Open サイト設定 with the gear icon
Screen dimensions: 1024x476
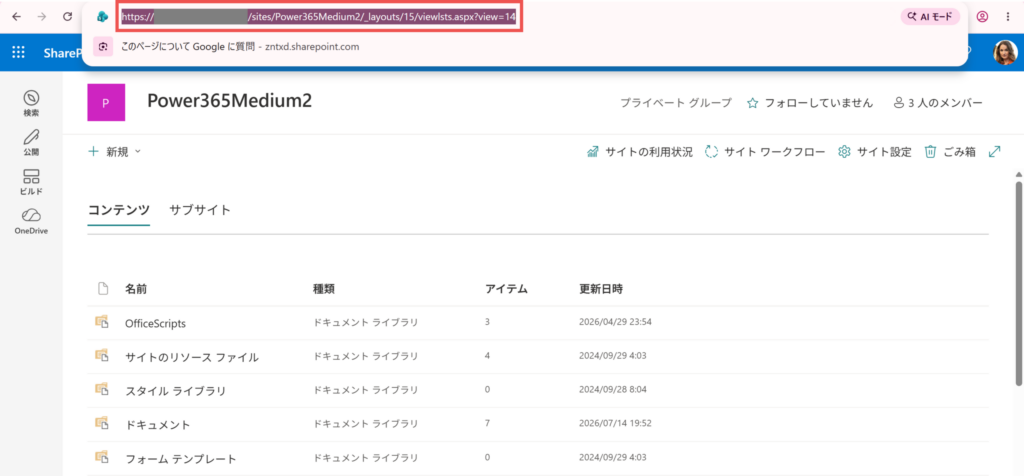click(874, 152)
